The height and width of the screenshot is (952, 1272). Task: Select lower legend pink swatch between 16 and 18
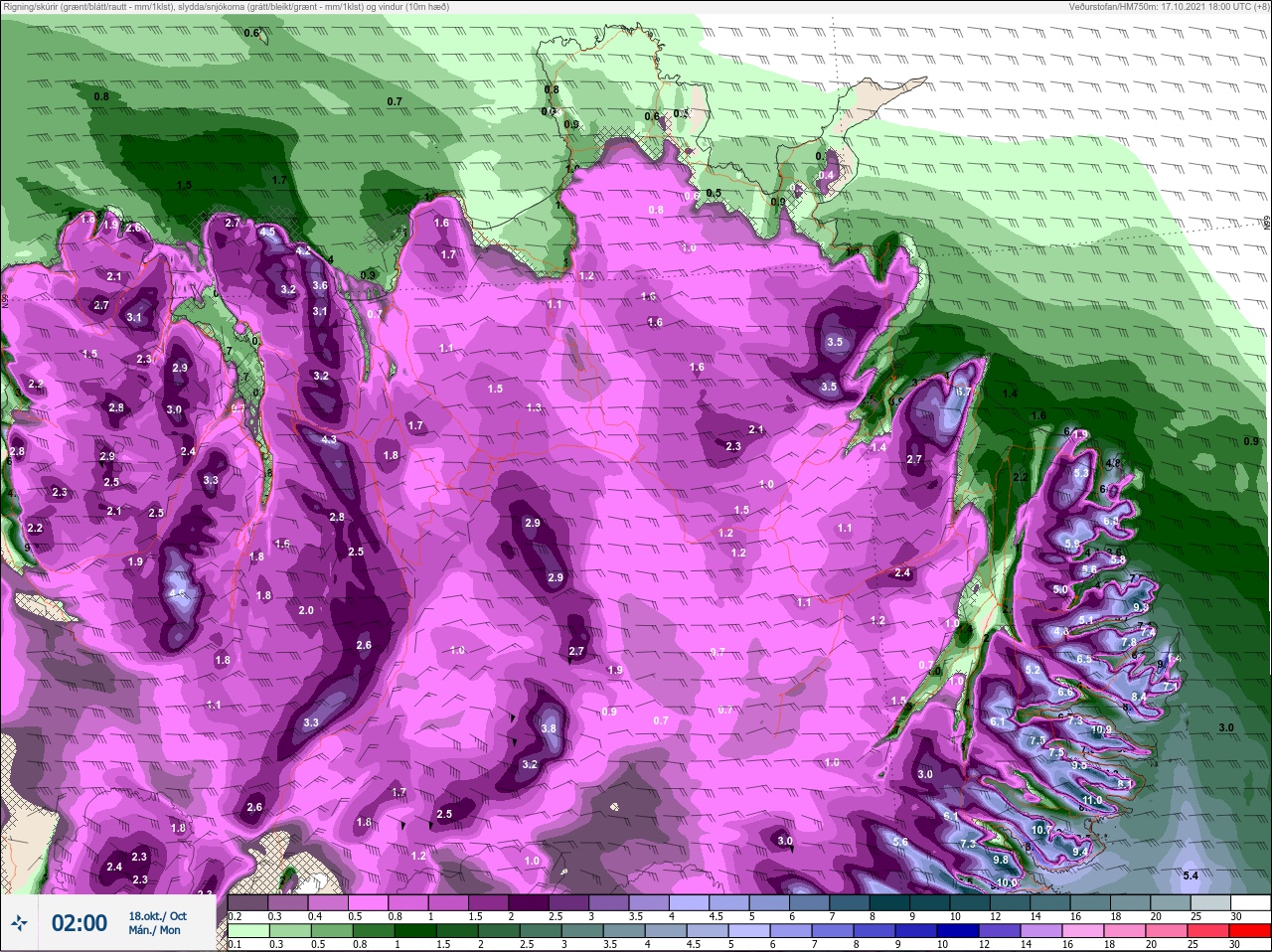point(1085,931)
